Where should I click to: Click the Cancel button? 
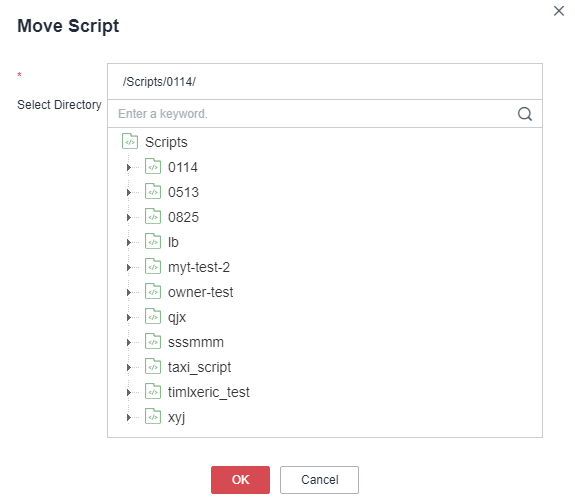pos(319,479)
